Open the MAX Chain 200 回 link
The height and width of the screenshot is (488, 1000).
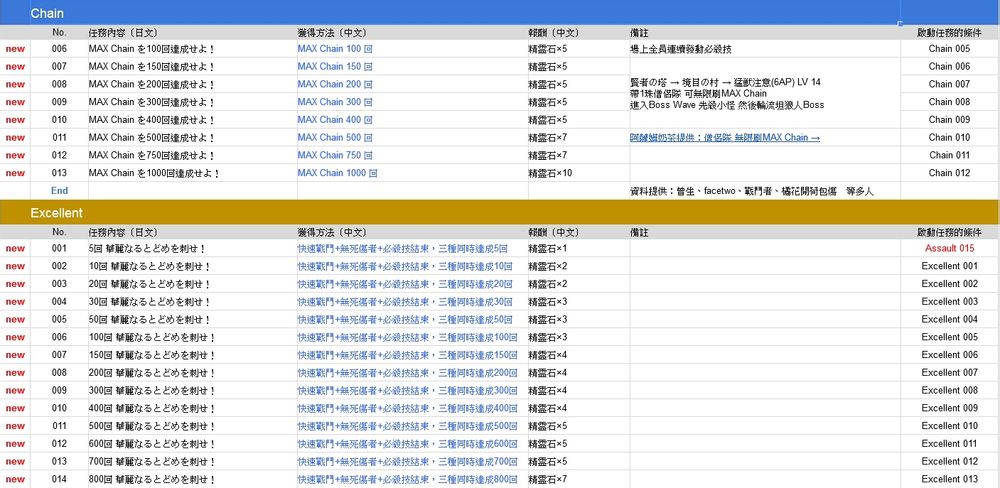point(335,84)
